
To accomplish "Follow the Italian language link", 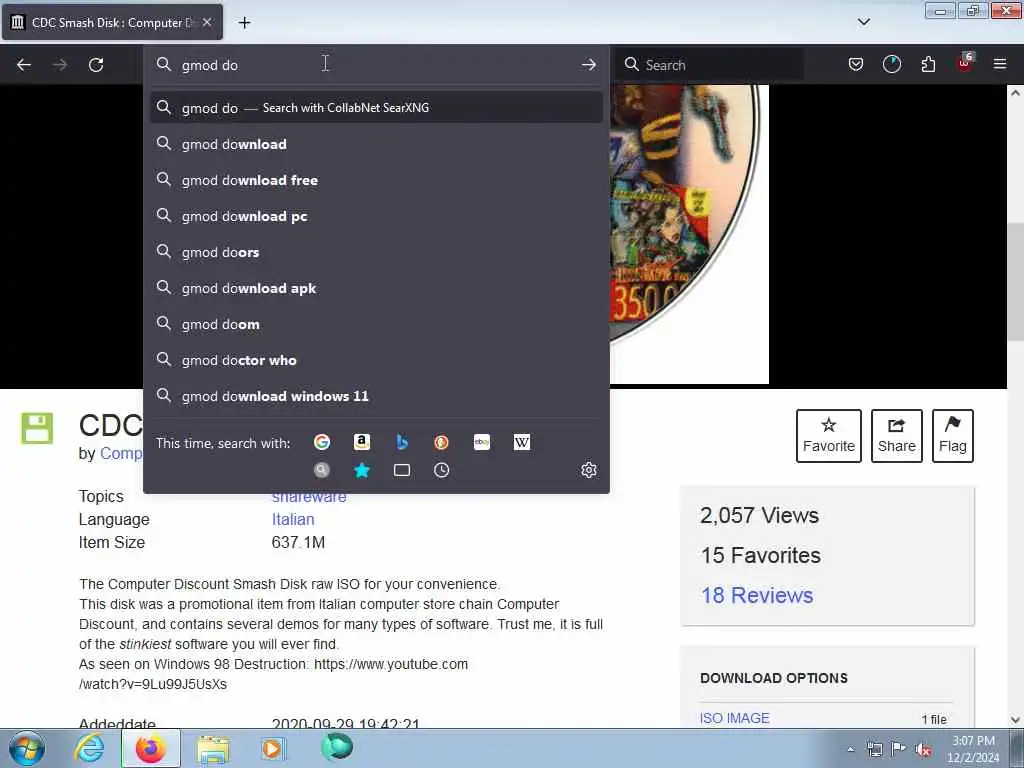I will click(x=293, y=519).
